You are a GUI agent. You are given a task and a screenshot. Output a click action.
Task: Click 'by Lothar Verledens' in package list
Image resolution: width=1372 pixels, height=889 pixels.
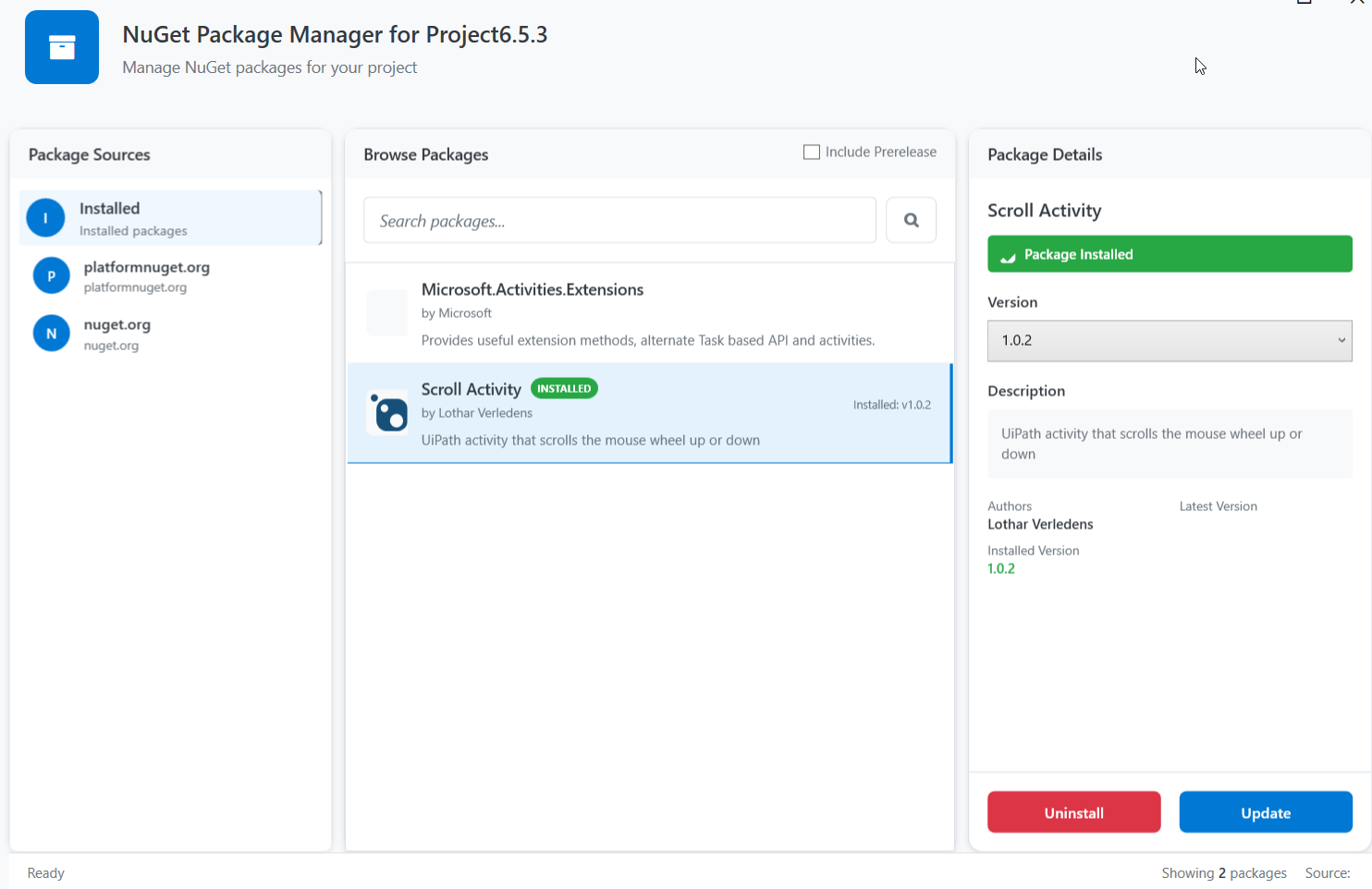coord(477,413)
